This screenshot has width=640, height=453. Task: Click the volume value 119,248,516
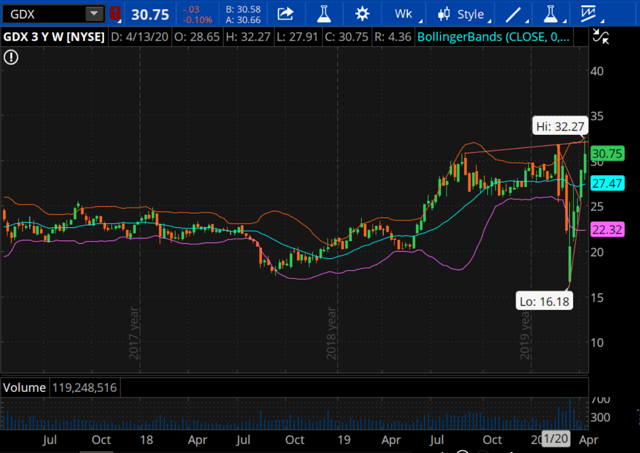point(84,387)
